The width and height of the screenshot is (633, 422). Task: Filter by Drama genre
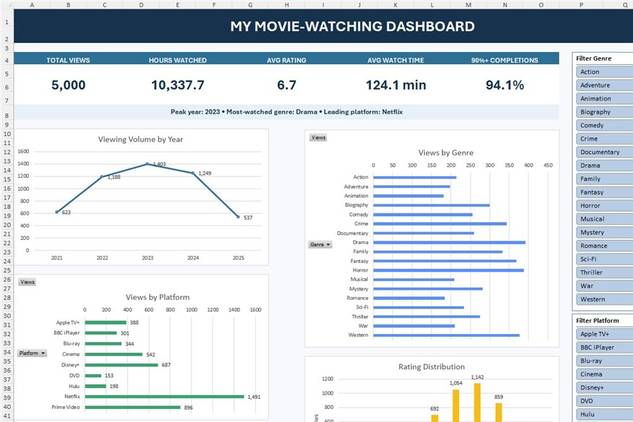[x=604, y=166]
